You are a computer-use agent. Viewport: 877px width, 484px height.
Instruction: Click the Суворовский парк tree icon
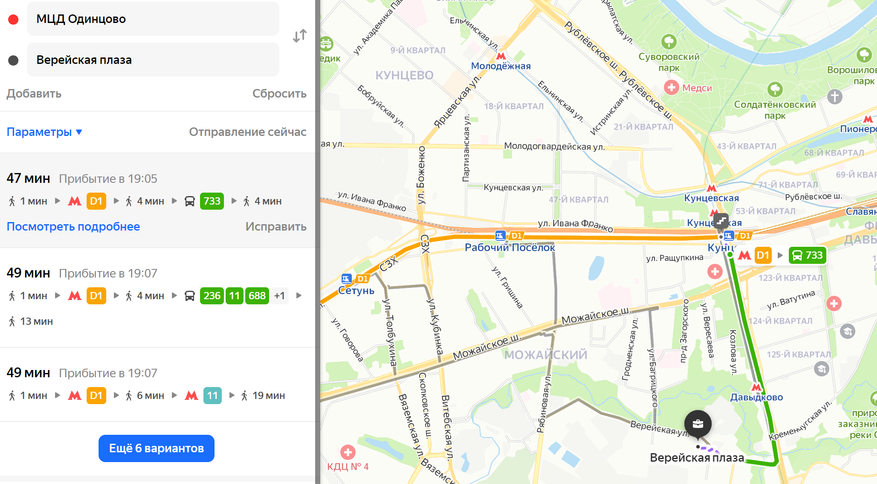668,41
